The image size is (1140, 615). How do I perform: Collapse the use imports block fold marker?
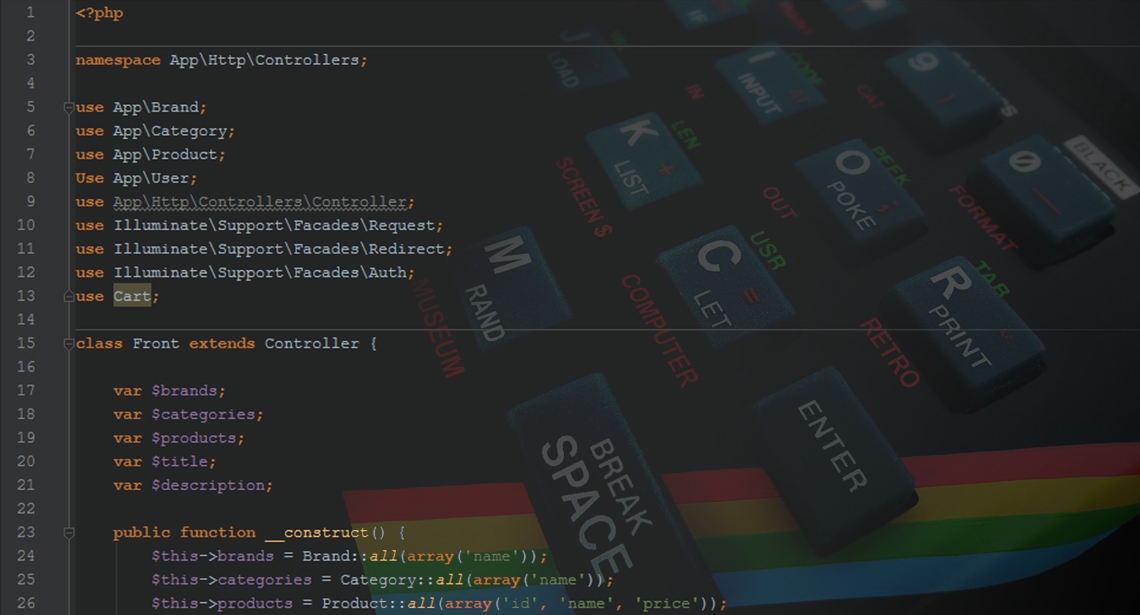pyautogui.click(x=68, y=107)
